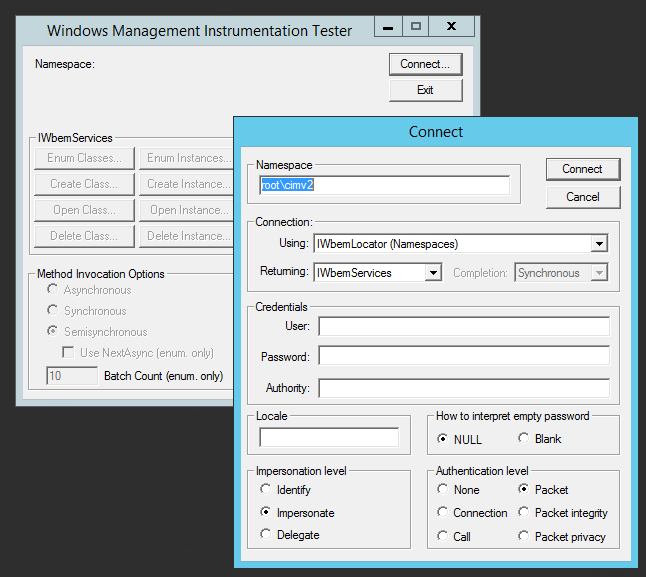Cancel the Connect dialog

(x=582, y=197)
